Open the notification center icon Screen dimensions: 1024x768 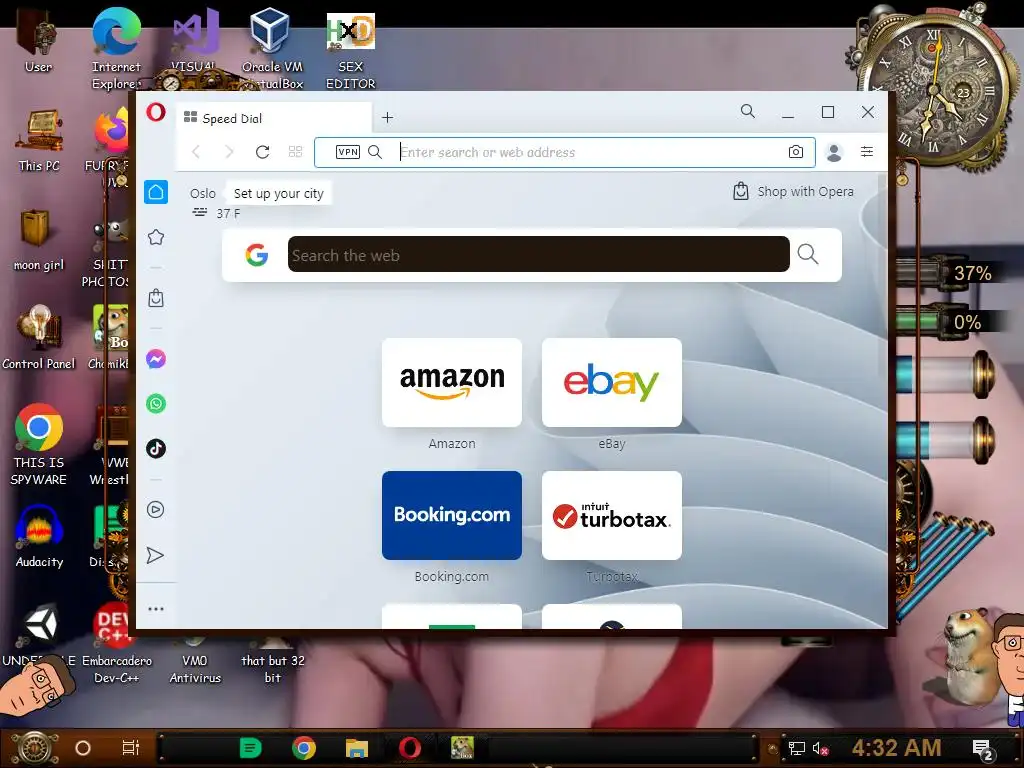(x=982, y=750)
